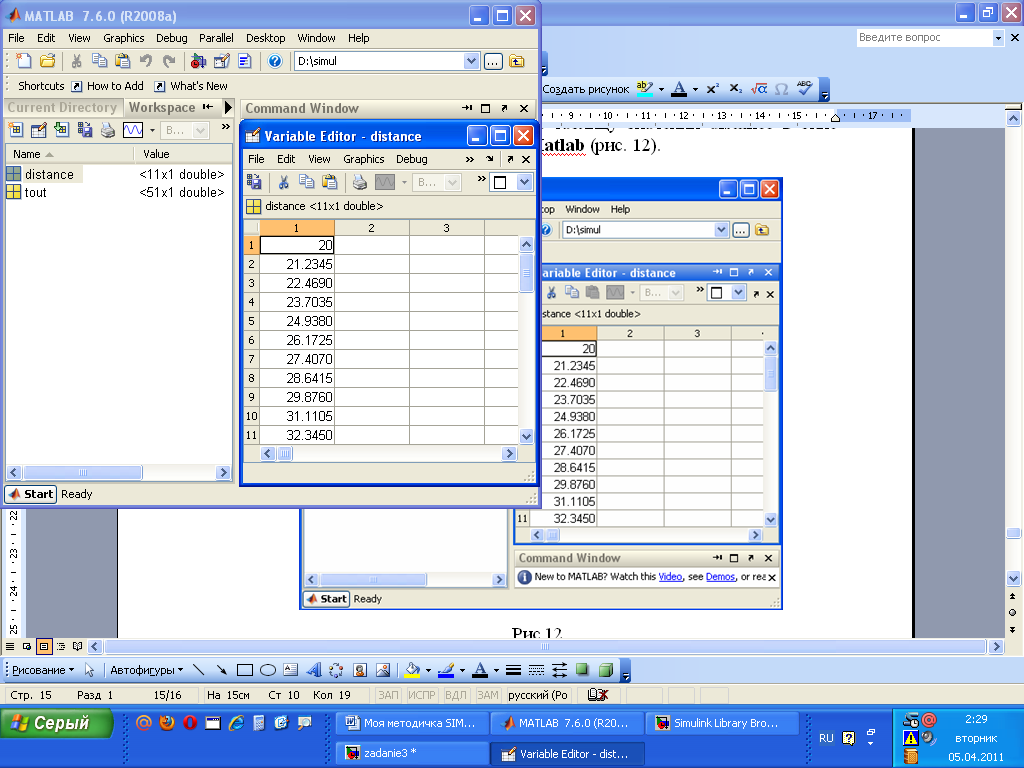Insert equation using the square root icon
The height and width of the screenshot is (768, 1024).
point(759,88)
